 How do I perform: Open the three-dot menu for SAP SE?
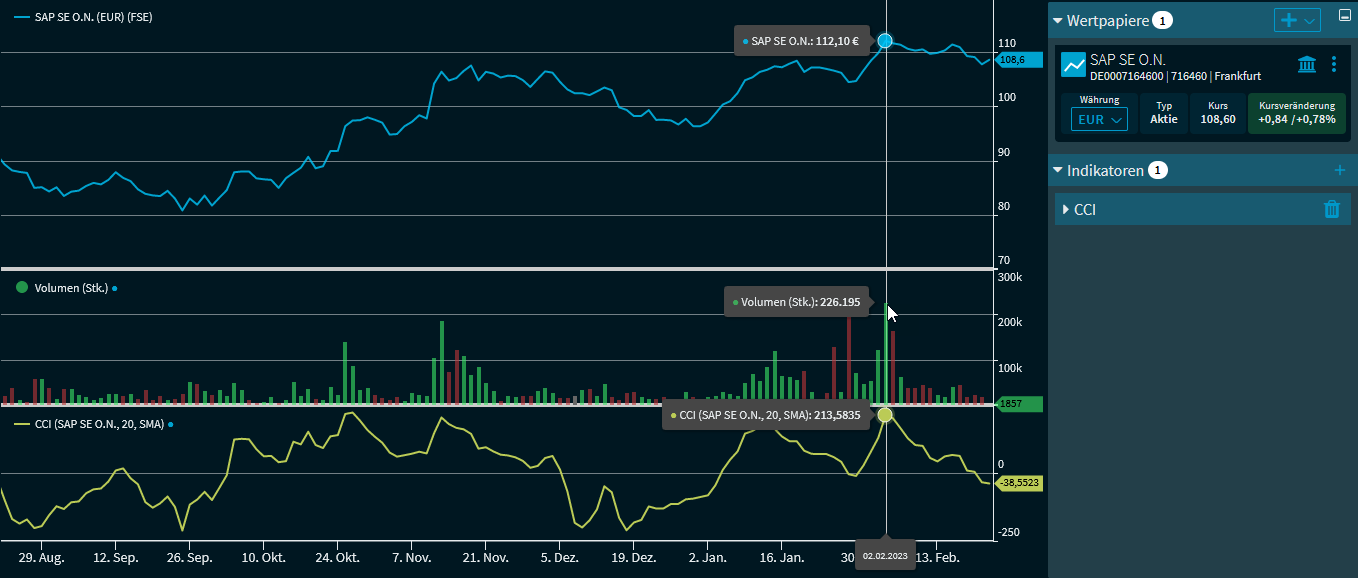1333,65
